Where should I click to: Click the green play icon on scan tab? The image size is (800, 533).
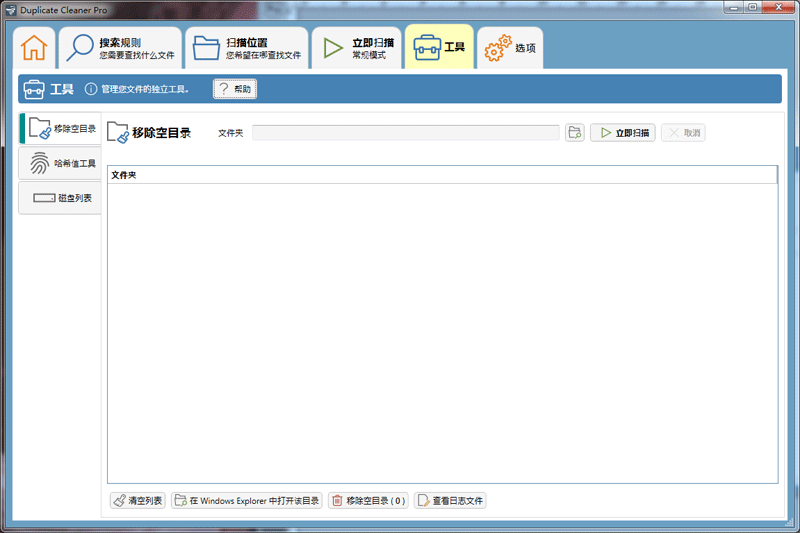pos(333,48)
